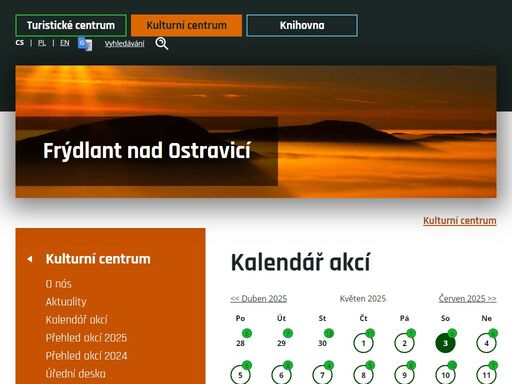Select the CS language option

(20, 43)
